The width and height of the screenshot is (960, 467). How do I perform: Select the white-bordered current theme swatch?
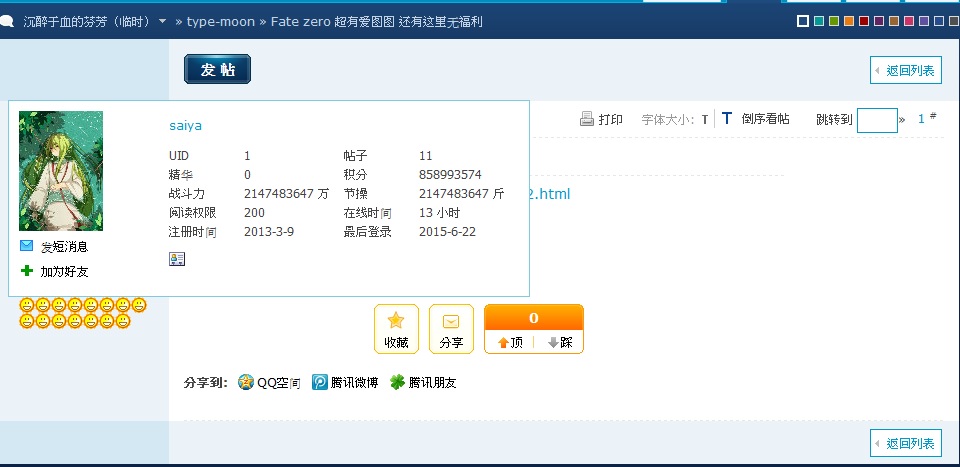point(803,21)
